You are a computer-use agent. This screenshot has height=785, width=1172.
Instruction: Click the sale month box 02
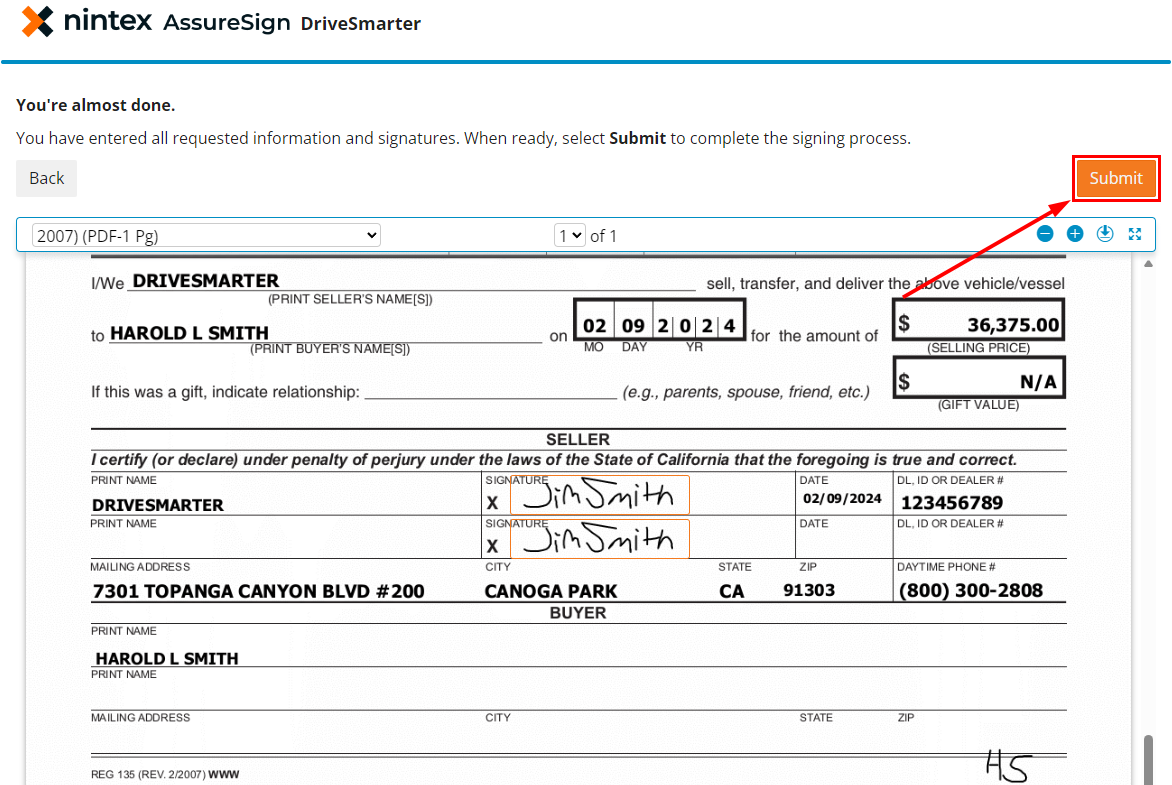[594, 325]
